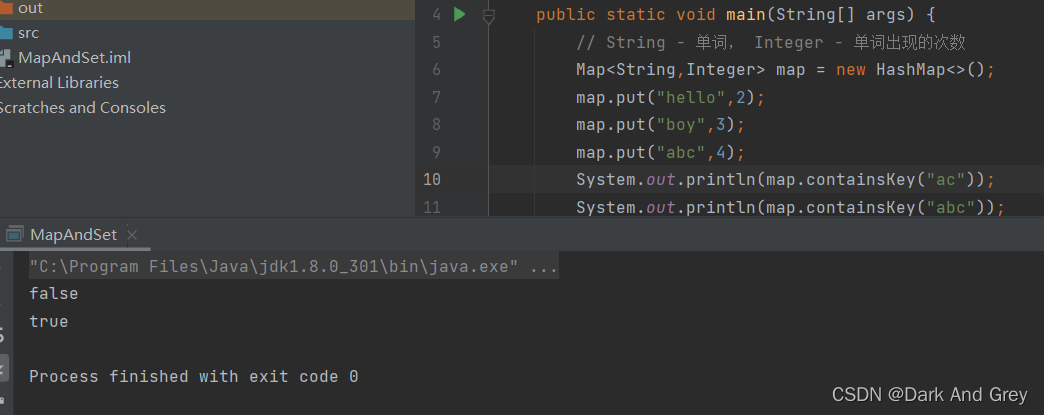Open the MapAndSet run tab
The image size is (1044, 415).
click(x=73, y=234)
